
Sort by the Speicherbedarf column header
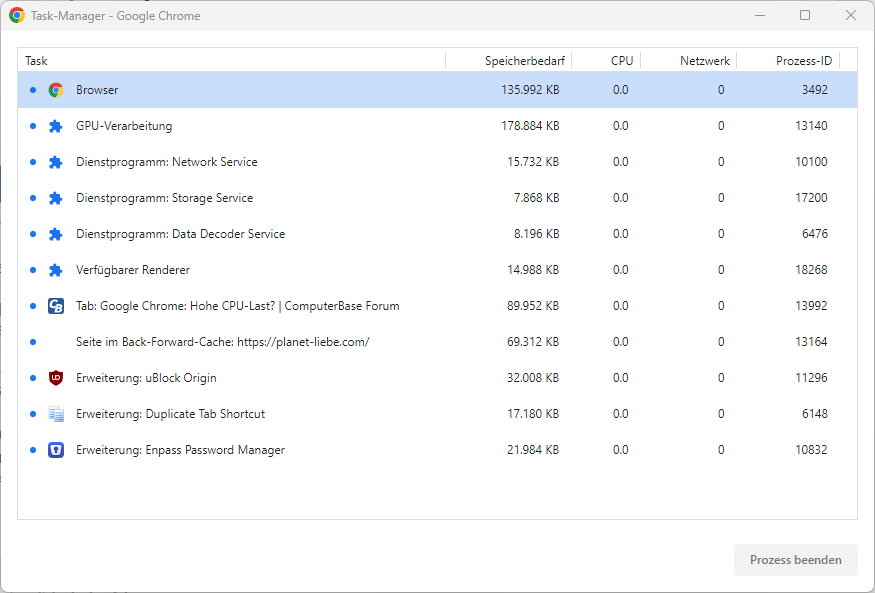tap(509, 61)
